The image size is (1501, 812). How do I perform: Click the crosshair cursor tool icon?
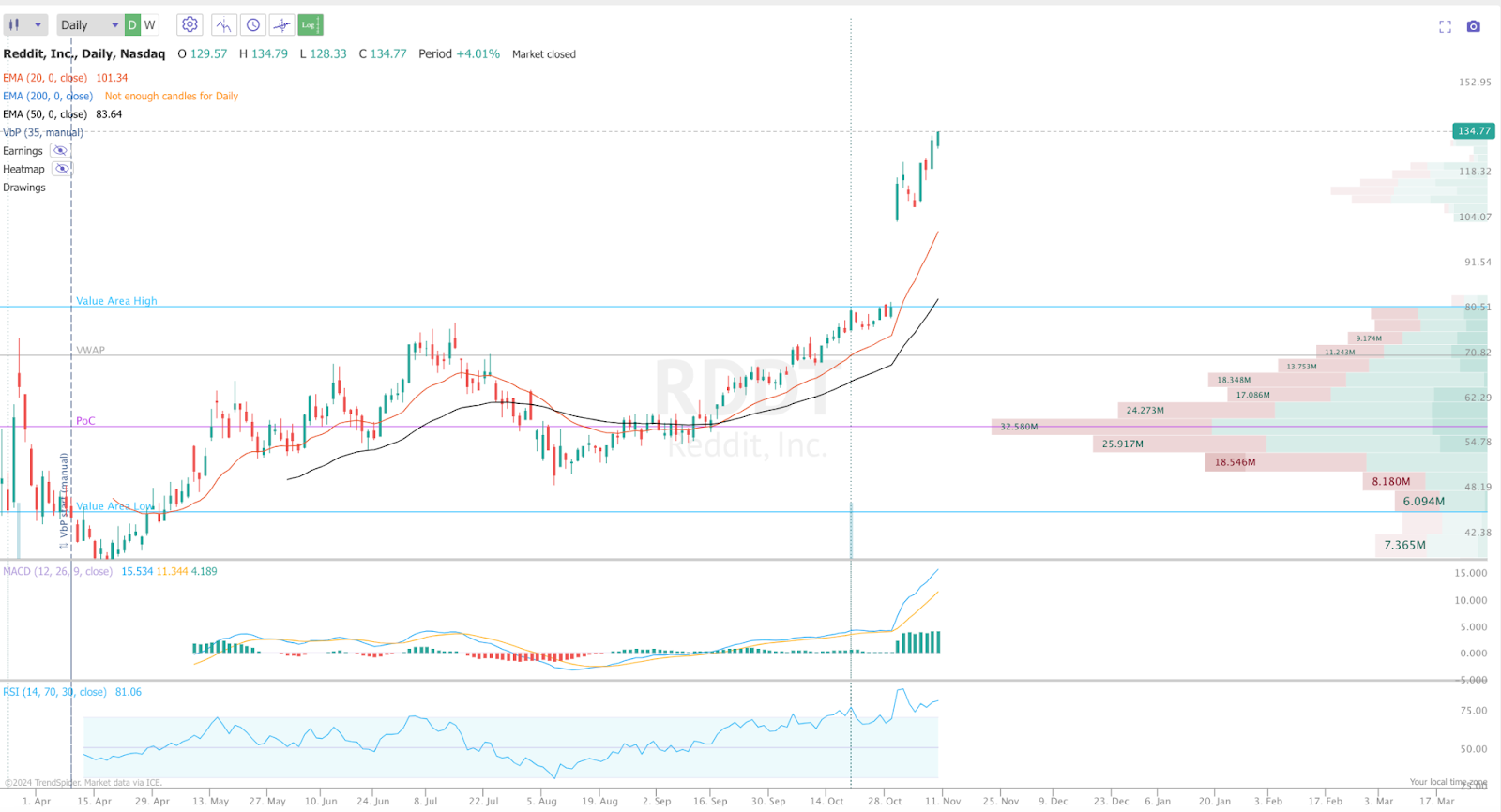(281, 25)
